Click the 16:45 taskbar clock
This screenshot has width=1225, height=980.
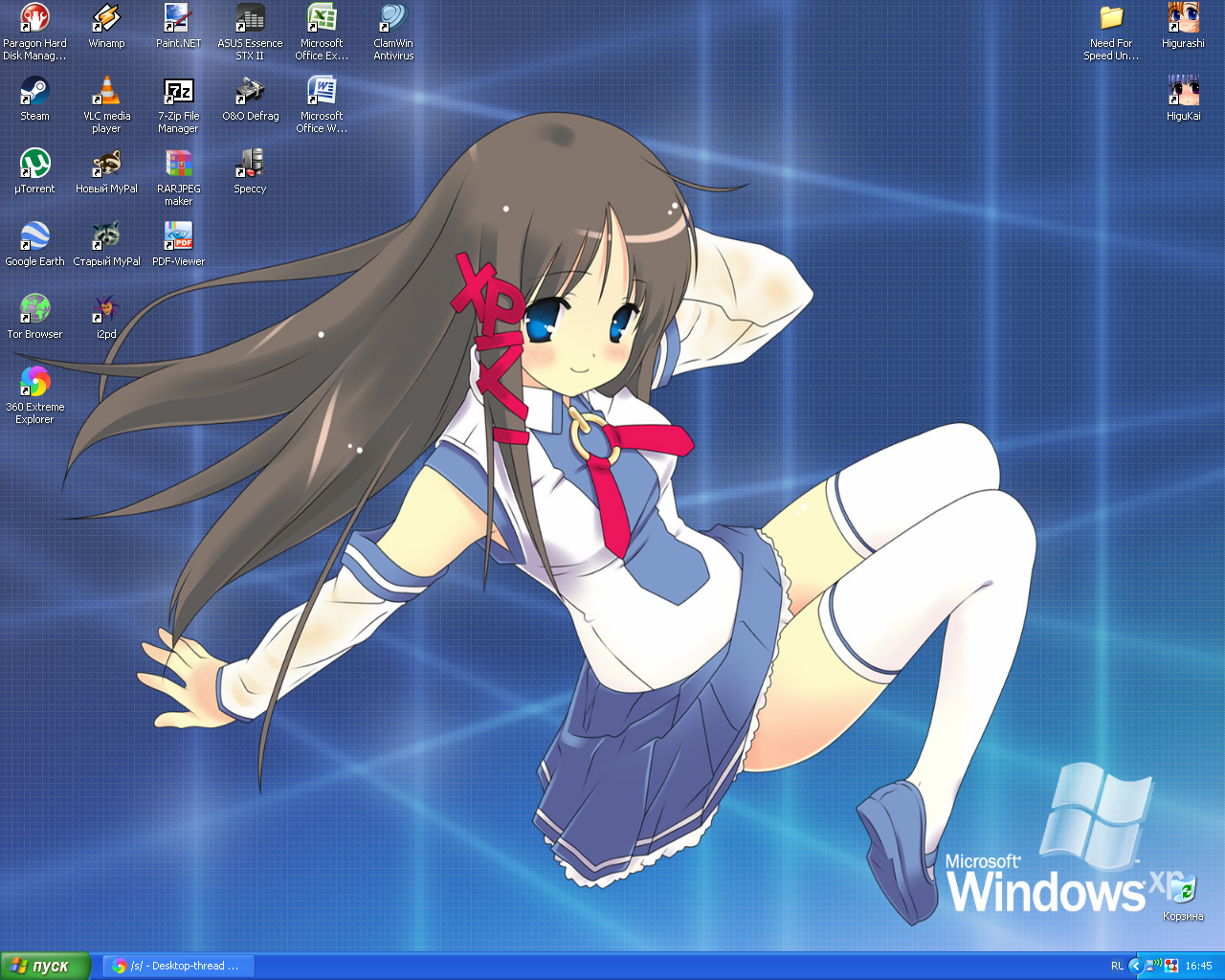(1198, 966)
